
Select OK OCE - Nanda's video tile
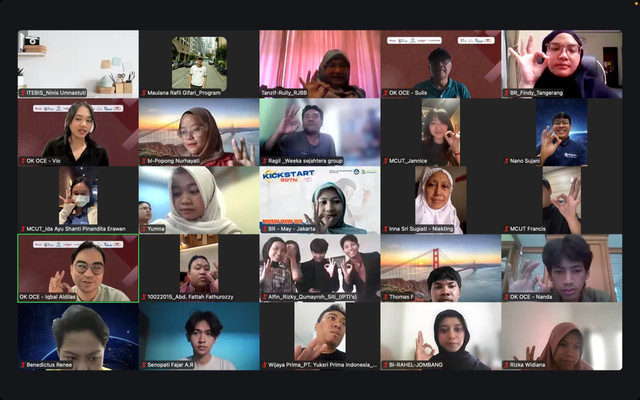coord(562,268)
